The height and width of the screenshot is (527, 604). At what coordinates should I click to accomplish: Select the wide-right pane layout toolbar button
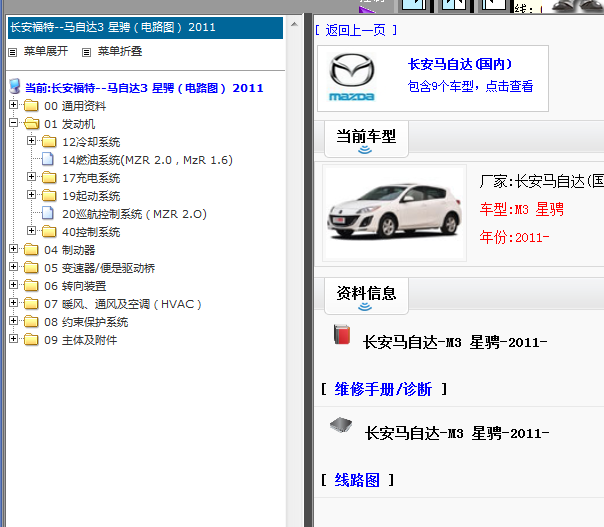[x=494, y=4]
